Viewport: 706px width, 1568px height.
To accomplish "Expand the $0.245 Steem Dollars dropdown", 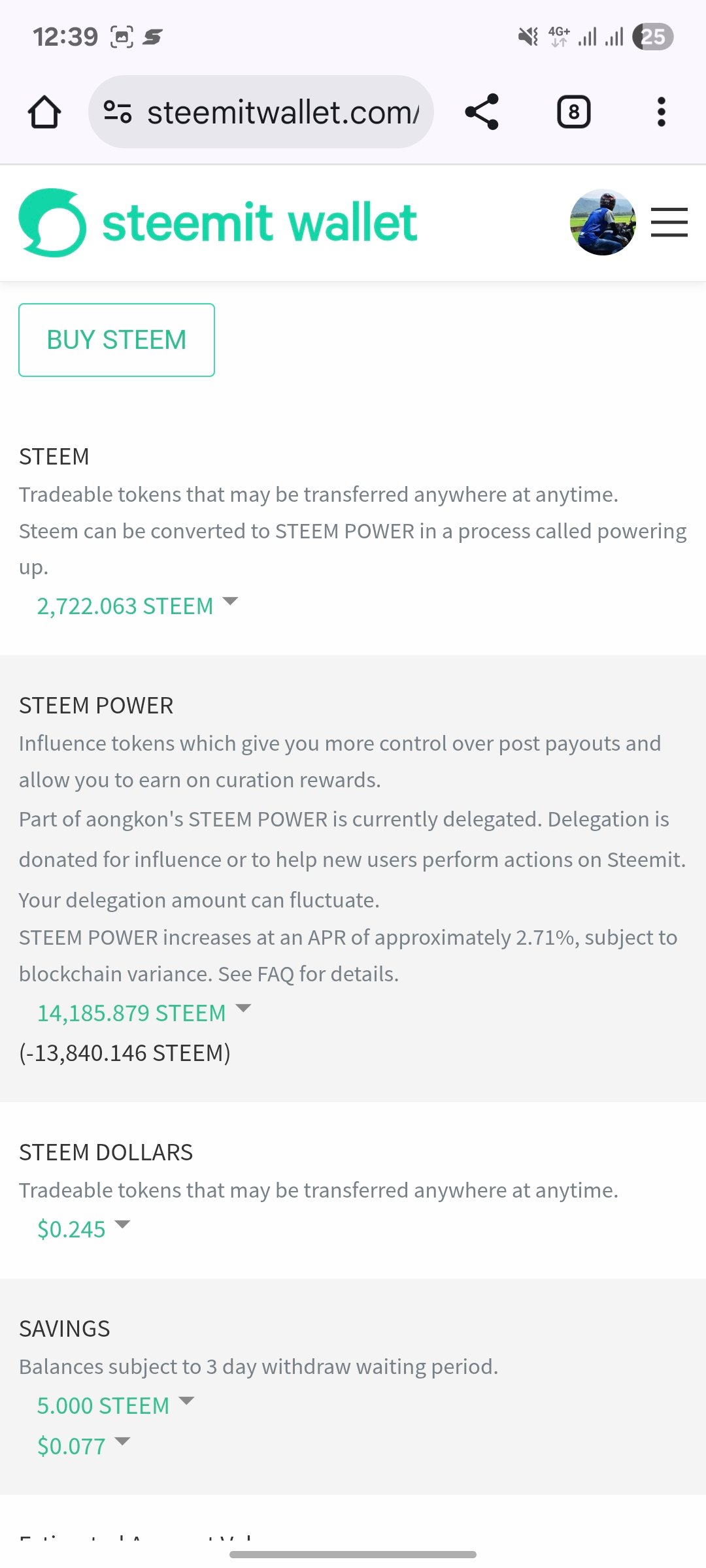I will 84,1229.
